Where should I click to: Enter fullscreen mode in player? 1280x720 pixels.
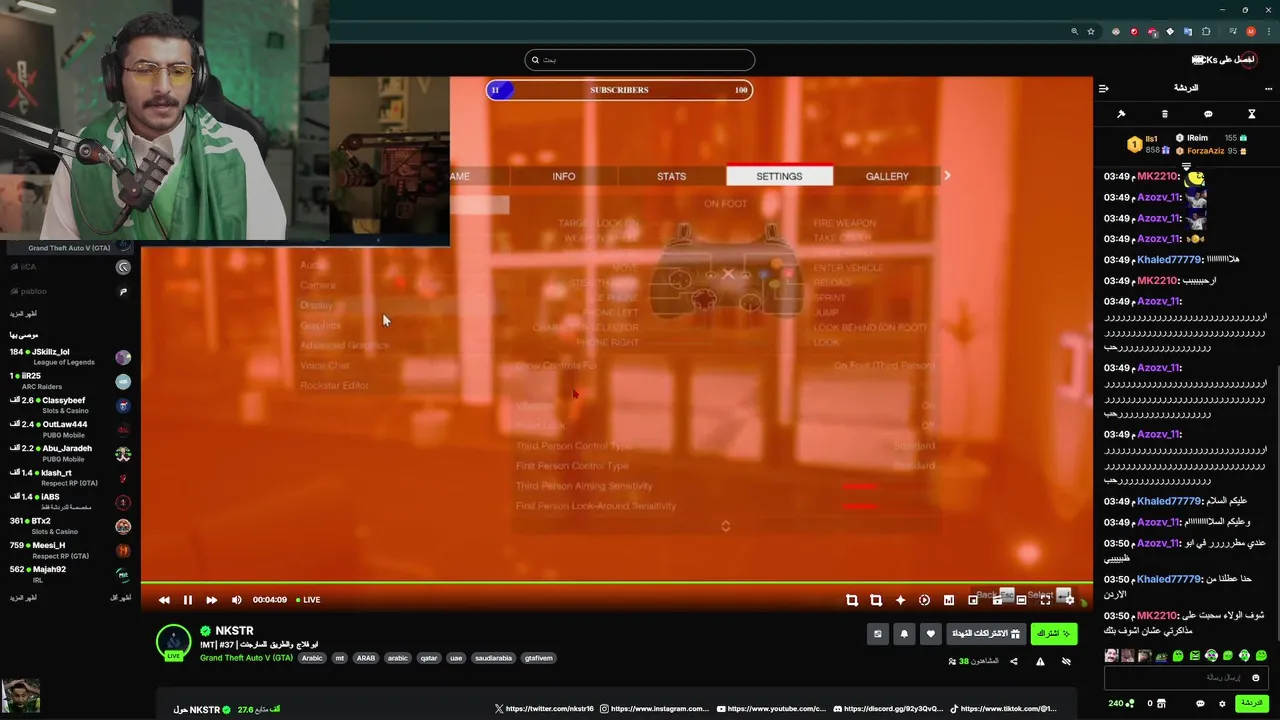click(1045, 600)
